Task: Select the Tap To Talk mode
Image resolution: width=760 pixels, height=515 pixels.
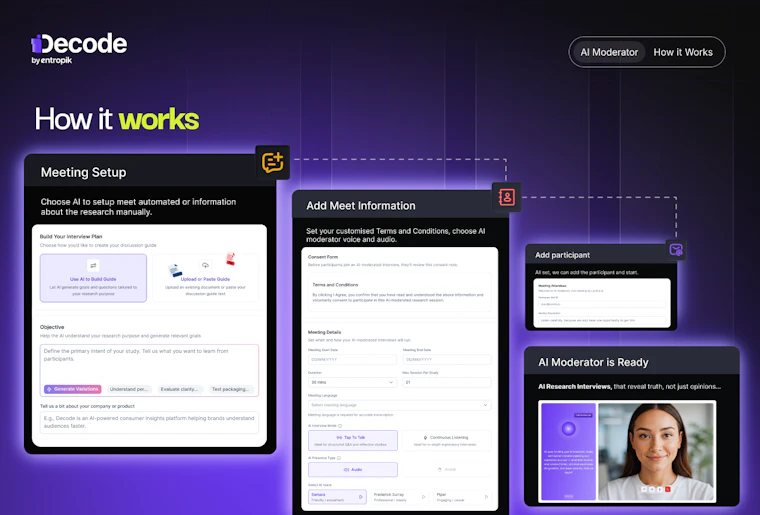Action: (x=353, y=440)
